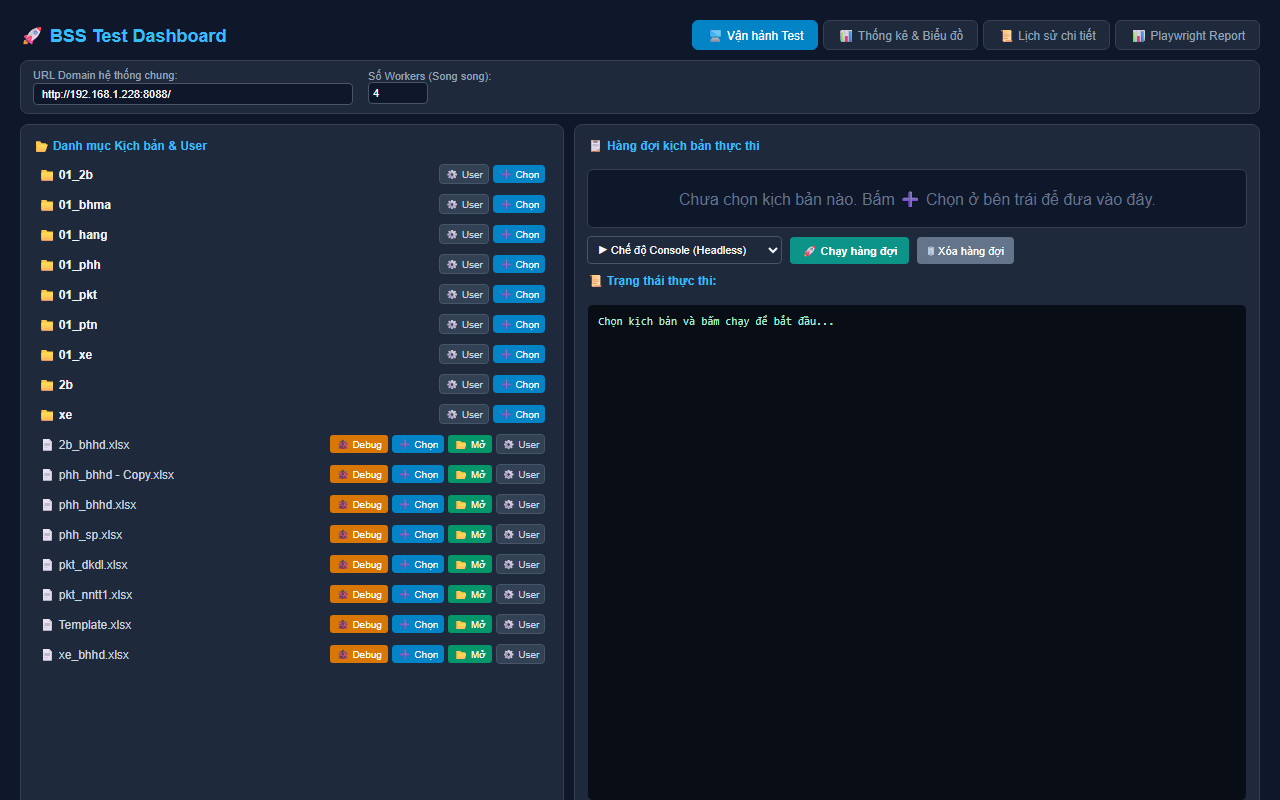Click the User gear button for 01_phh
Viewport: 1280px width, 800px height.
click(x=464, y=264)
